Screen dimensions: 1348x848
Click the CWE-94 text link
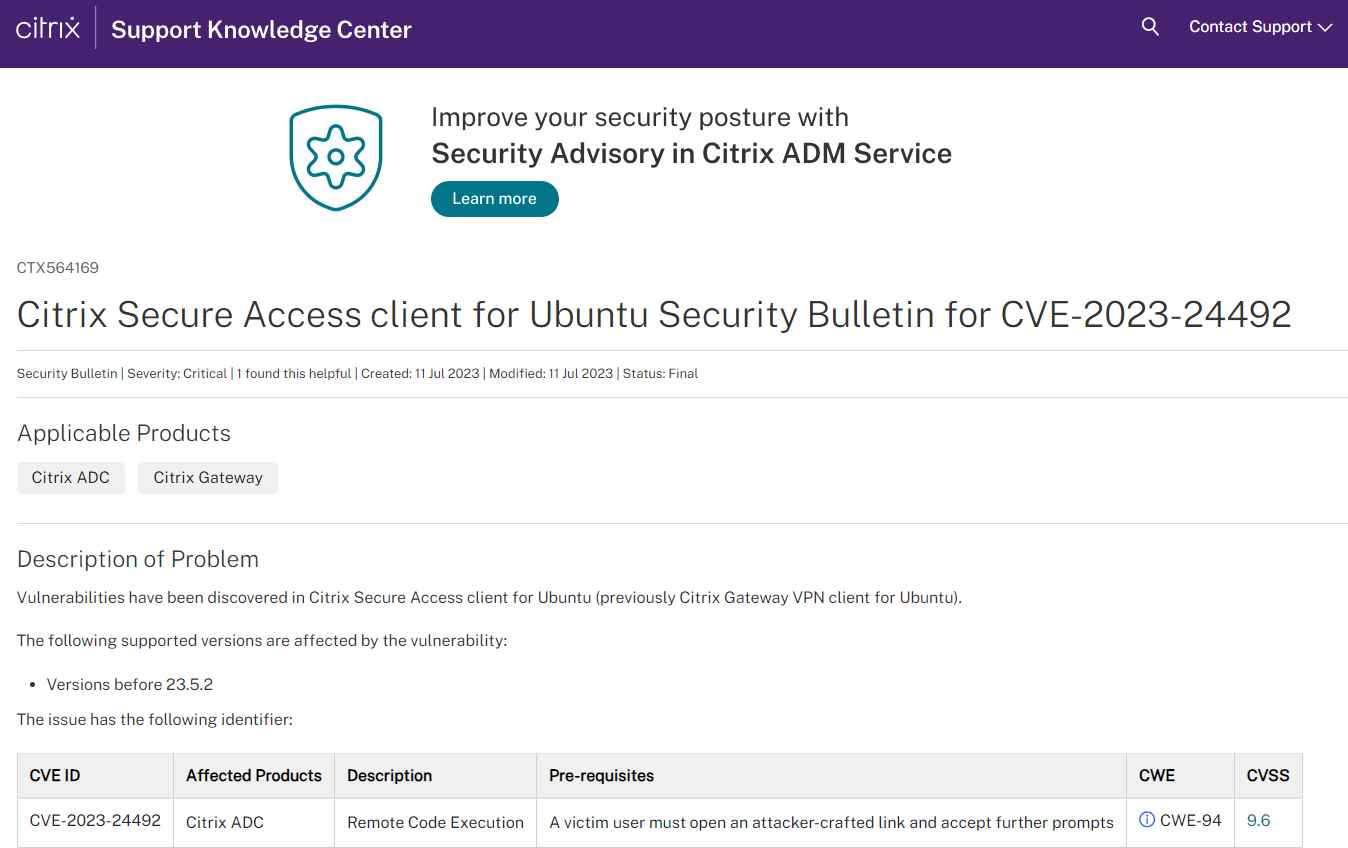[x=1190, y=821]
